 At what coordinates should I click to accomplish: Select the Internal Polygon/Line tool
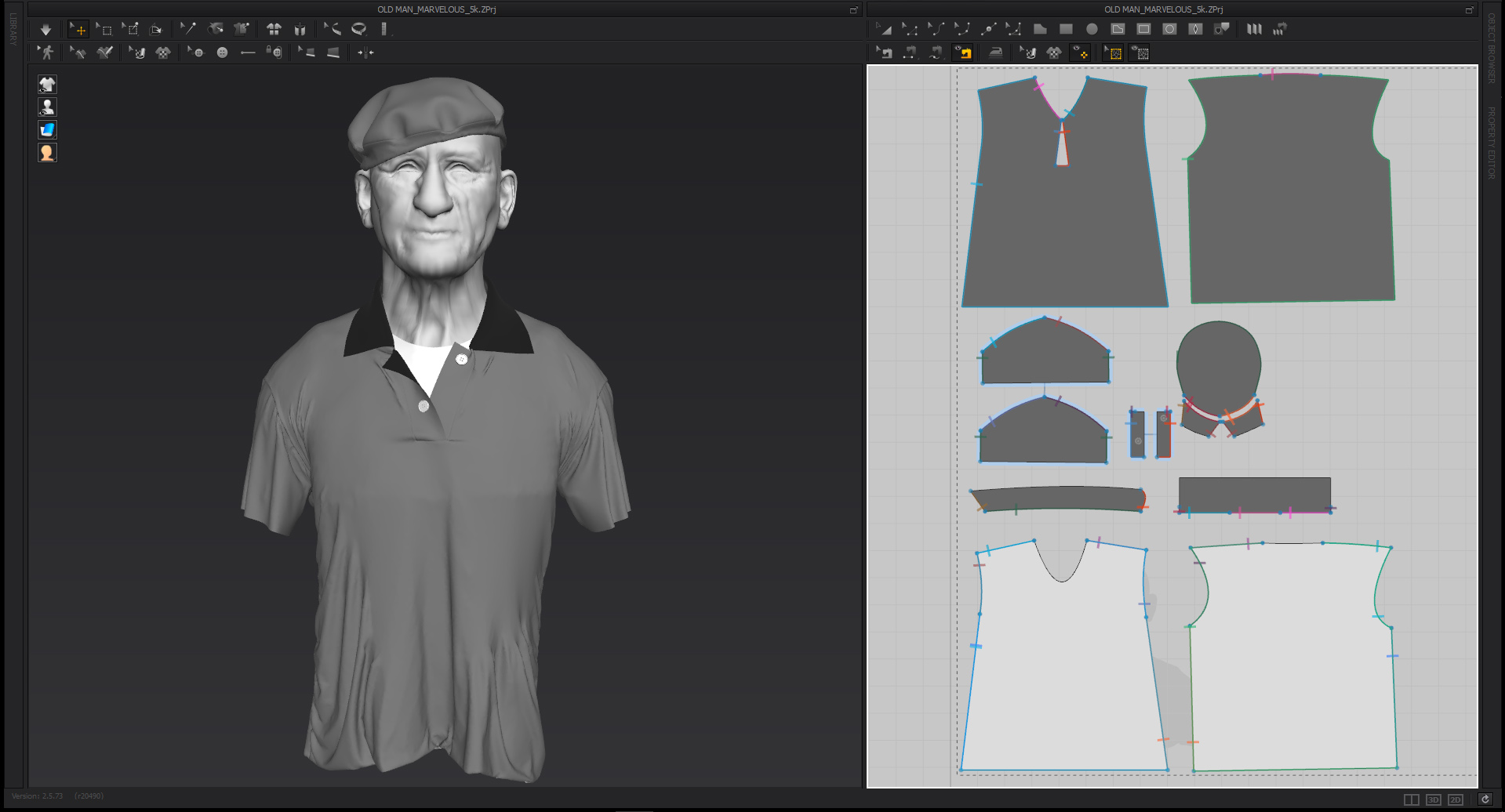tap(1118, 29)
